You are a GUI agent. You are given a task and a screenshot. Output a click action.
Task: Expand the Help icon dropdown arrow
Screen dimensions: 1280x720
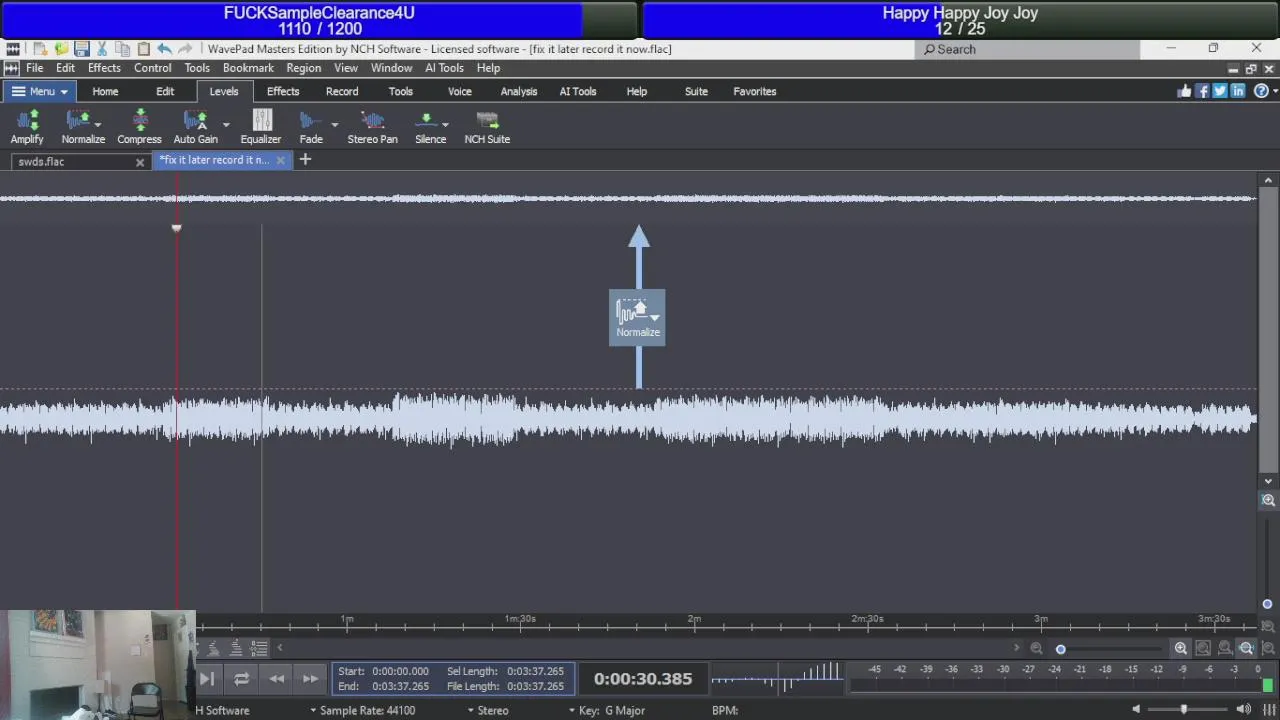1273,91
